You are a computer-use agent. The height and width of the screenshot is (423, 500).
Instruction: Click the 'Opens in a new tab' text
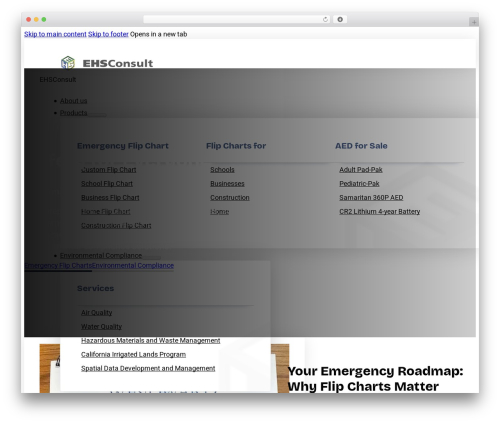click(158, 34)
